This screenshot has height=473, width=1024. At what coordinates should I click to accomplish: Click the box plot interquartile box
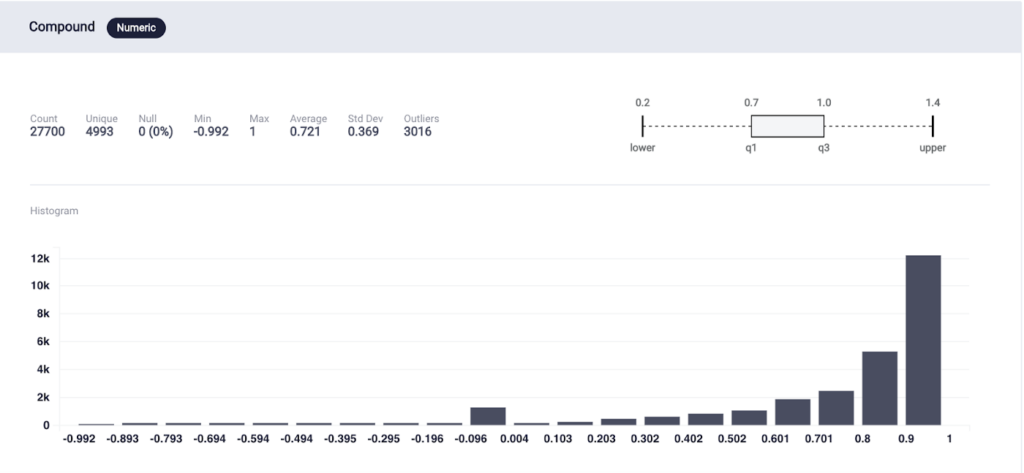pos(788,126)
